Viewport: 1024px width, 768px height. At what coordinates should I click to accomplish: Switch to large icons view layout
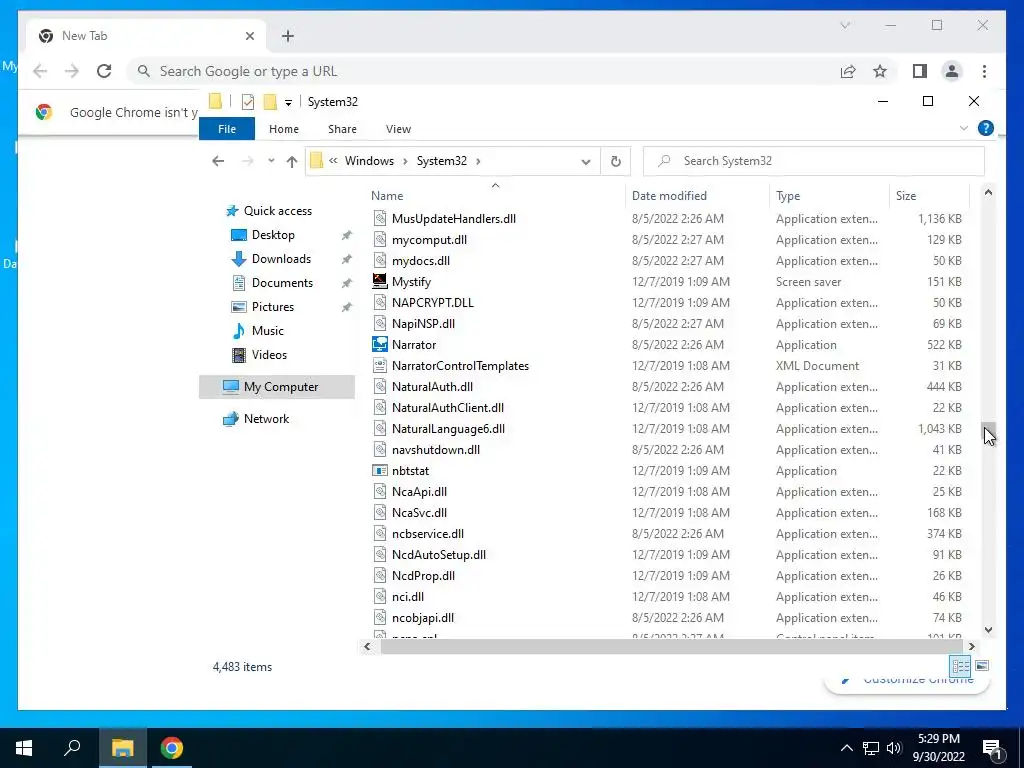982,666
